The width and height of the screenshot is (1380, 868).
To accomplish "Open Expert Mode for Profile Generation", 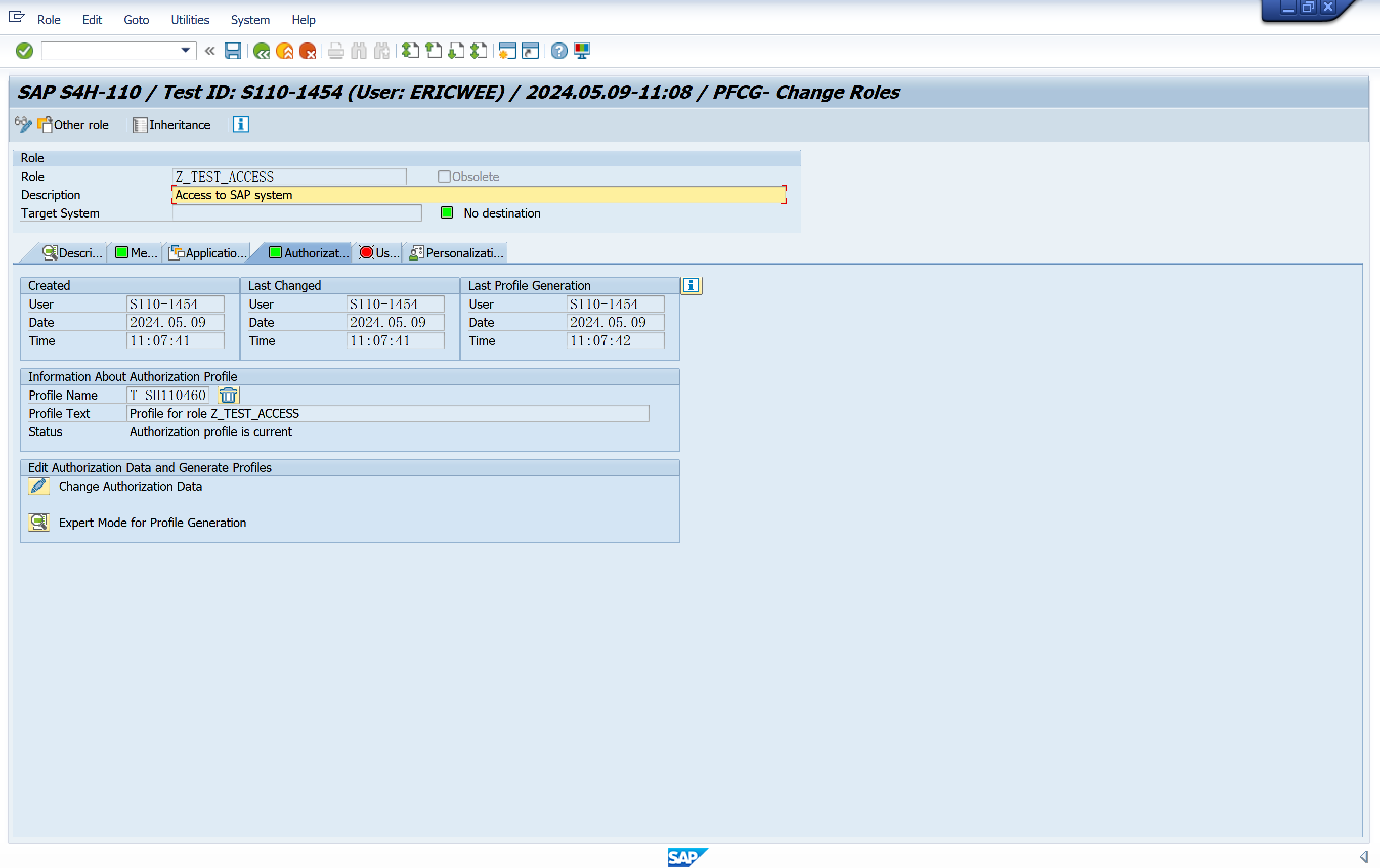I will click(x=38, y=522).
